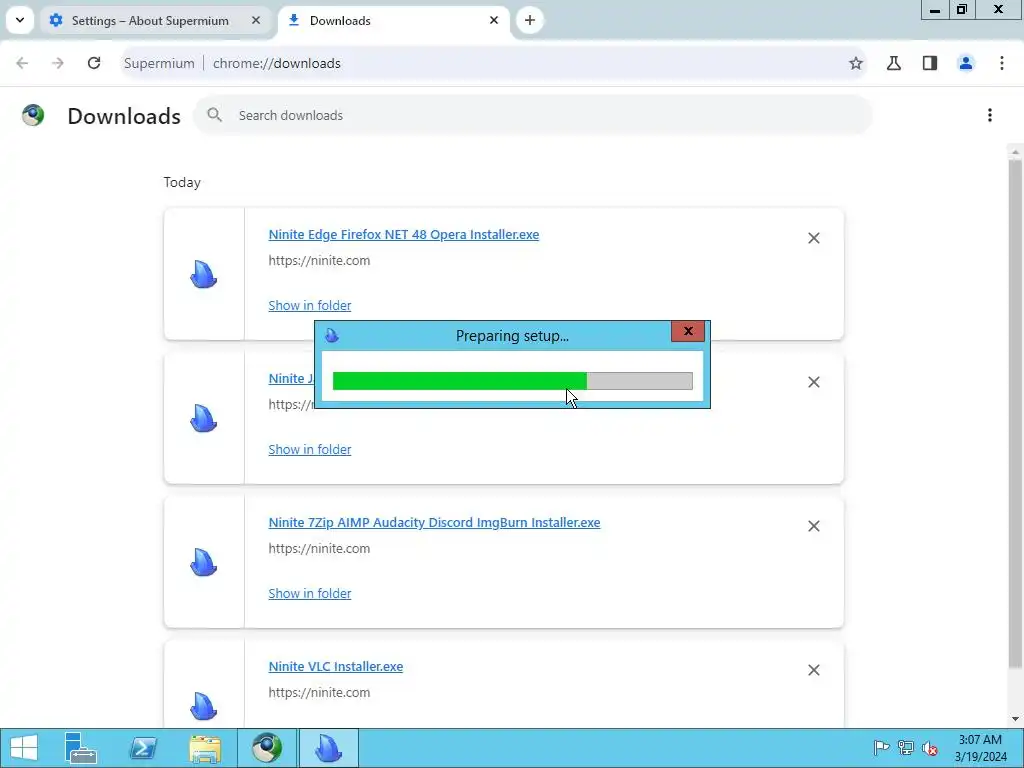Image resolution: width=1024 pixels, height=768 pixels.
Task: Close the Preparing setup dialog
Action: (x=688, y=331)
